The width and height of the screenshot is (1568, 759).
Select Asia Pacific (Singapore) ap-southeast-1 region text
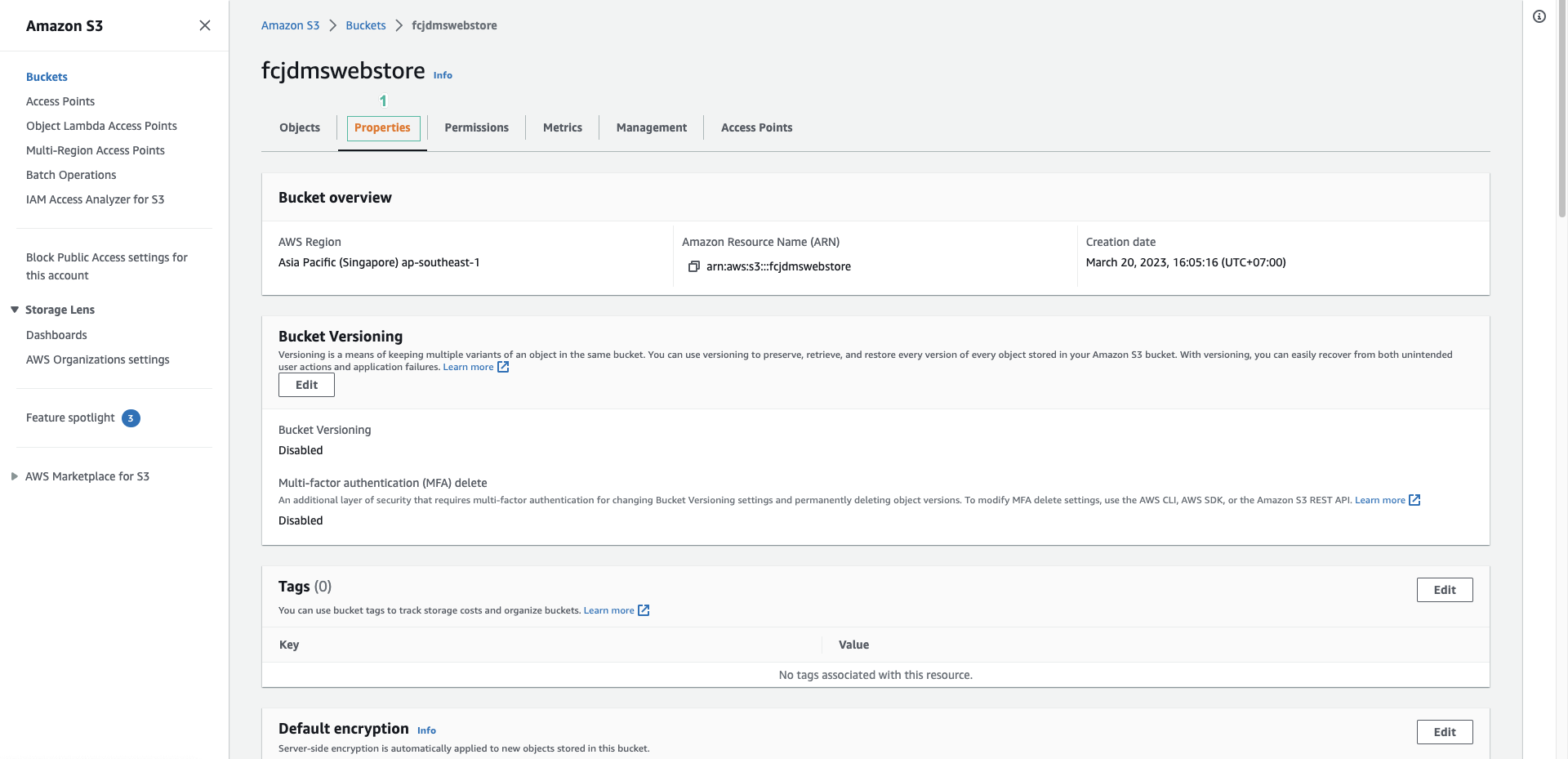(379, 262)
